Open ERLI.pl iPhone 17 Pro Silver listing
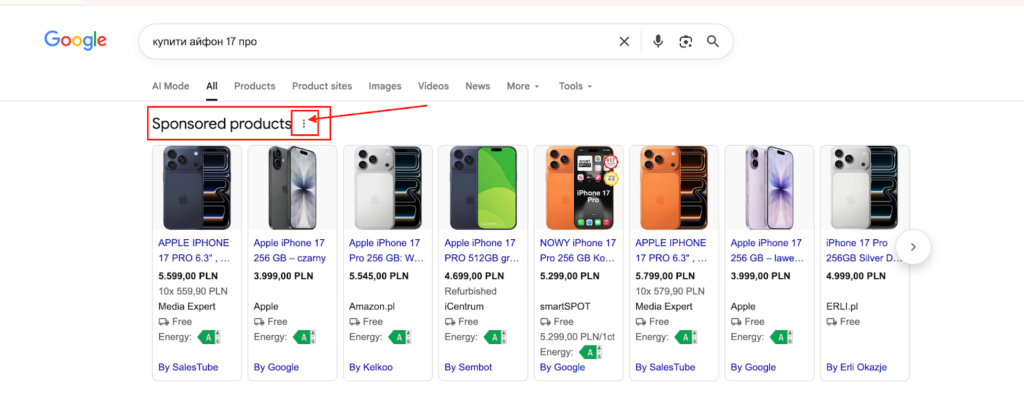 (x=864, y=249)
